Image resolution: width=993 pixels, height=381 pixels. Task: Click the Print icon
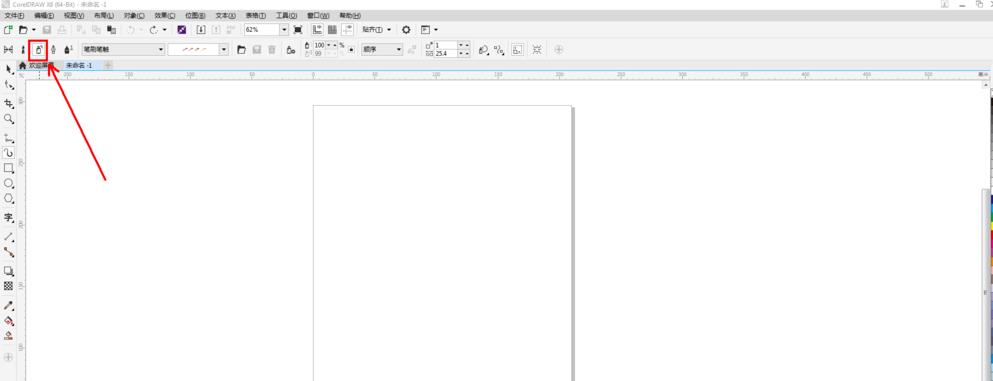point(62,30)
